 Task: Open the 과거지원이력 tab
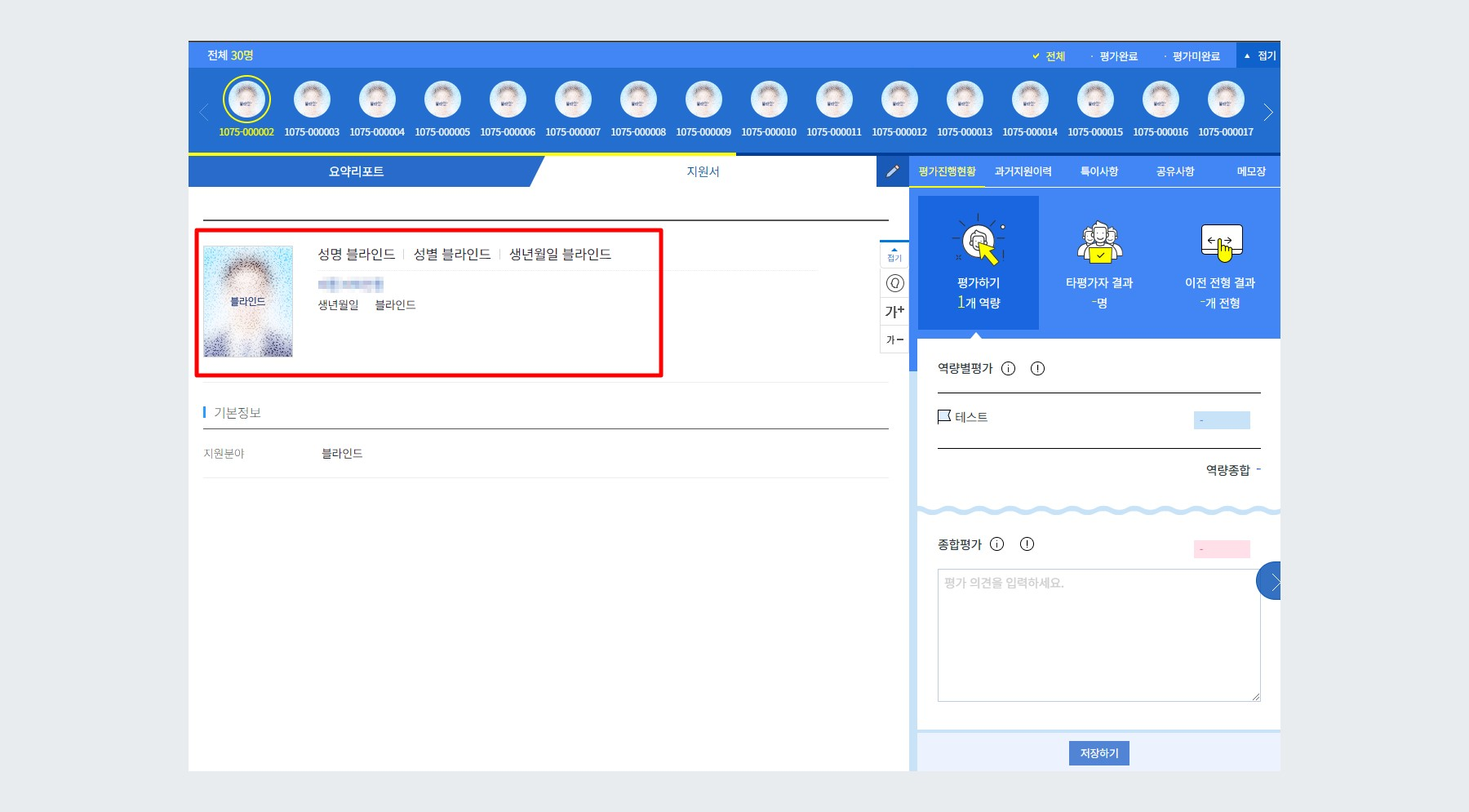point(1023,171)
